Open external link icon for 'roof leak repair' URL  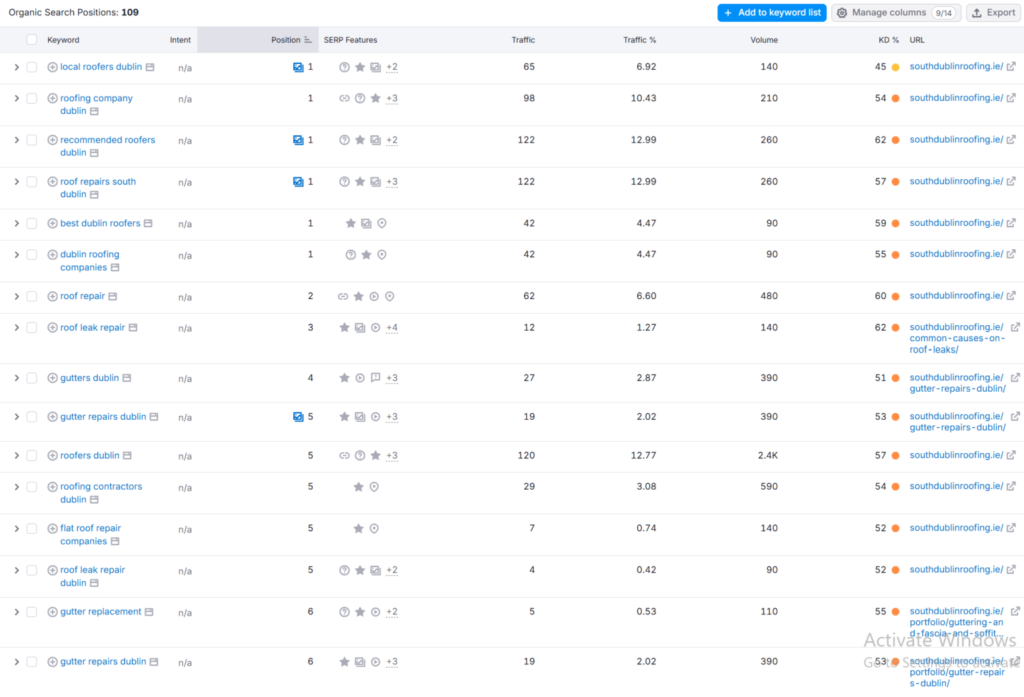tap(1016, 327)
